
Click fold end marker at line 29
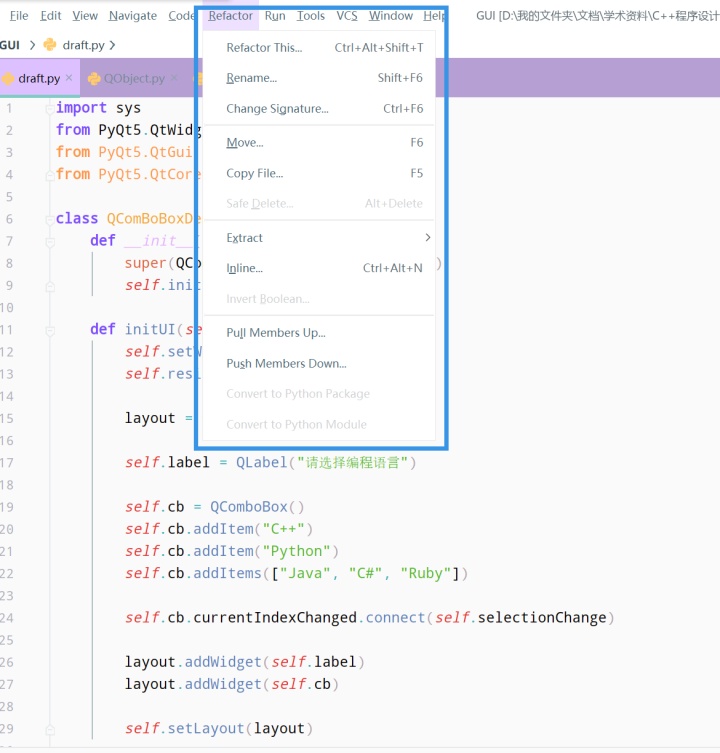coord(50,730)
